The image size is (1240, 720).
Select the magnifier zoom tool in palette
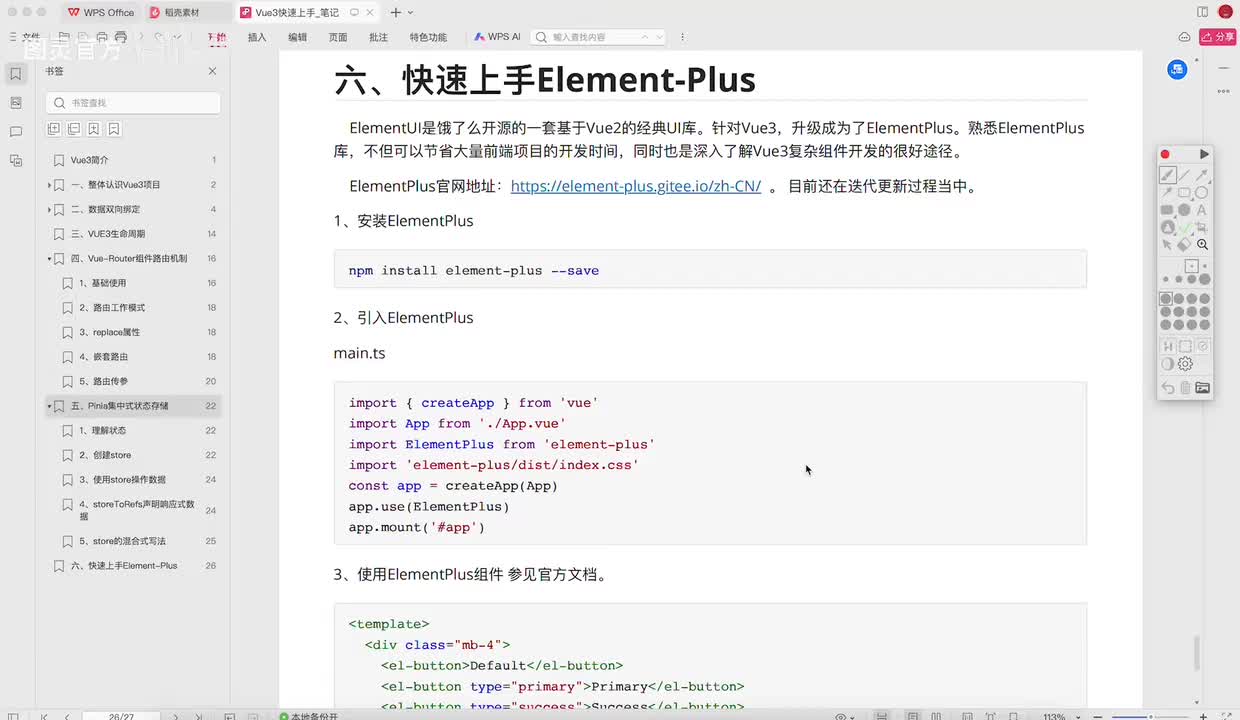click(x=1202, y=244)
